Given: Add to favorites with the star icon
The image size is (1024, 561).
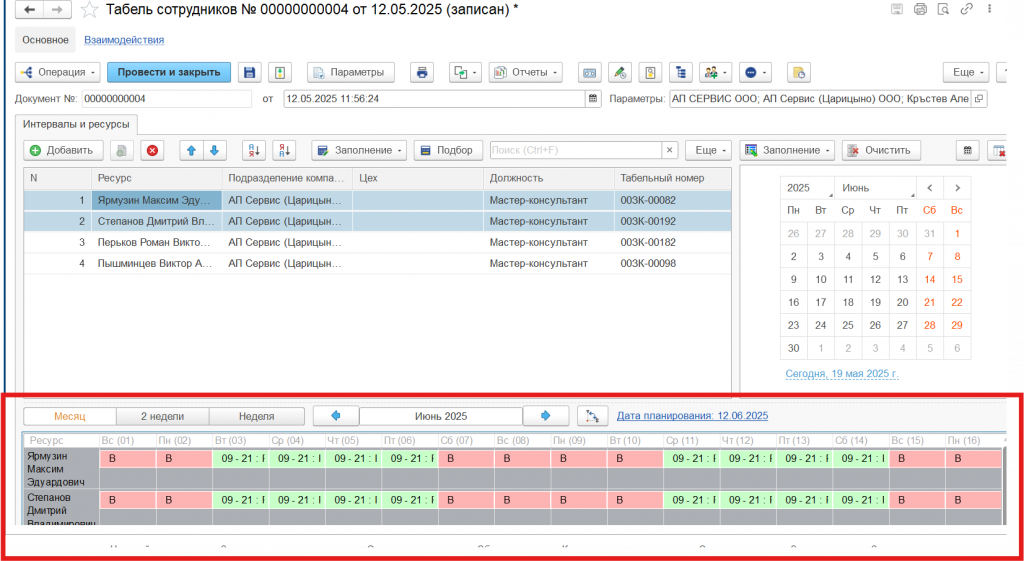Looking at the screenshot, I should click(90, 10).
